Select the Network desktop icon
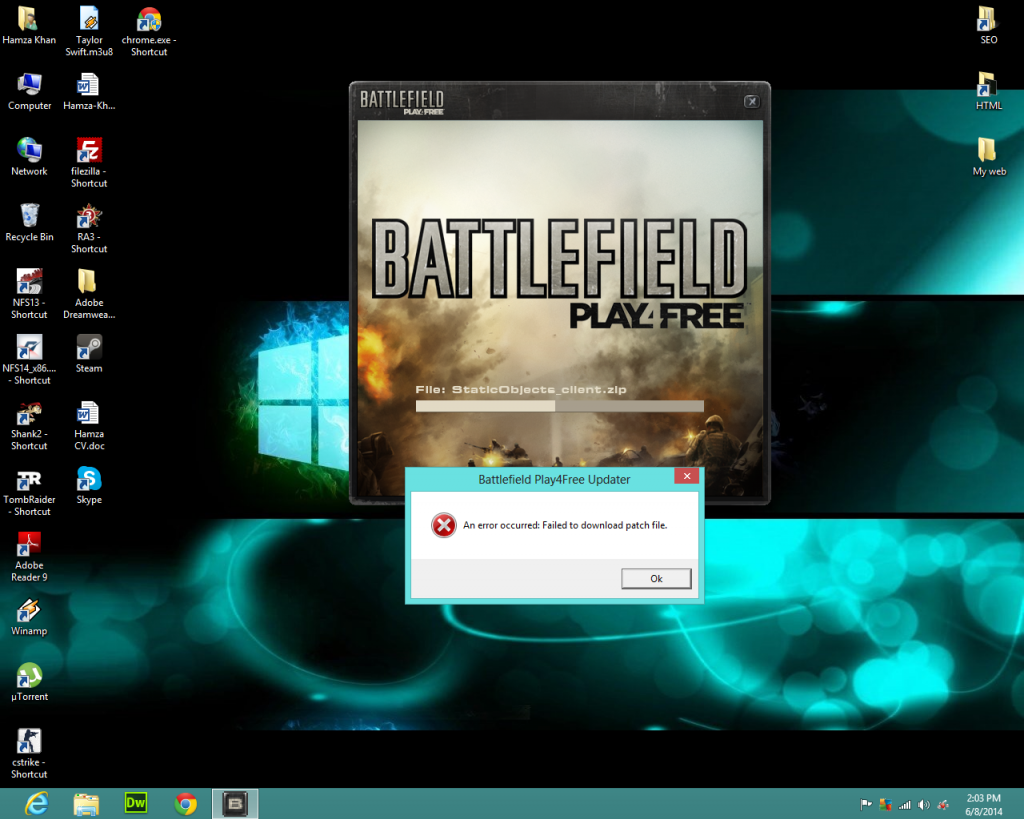Viewport: 1024px width, 819px height. pos(29,157)
